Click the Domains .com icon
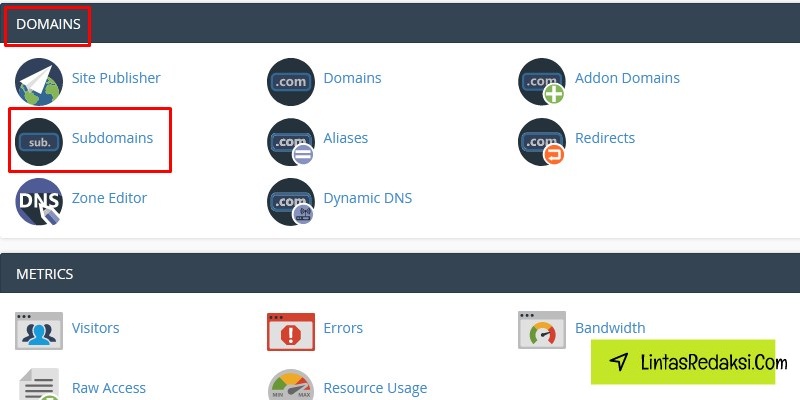 pyautogui.click(x=291, y=82)
